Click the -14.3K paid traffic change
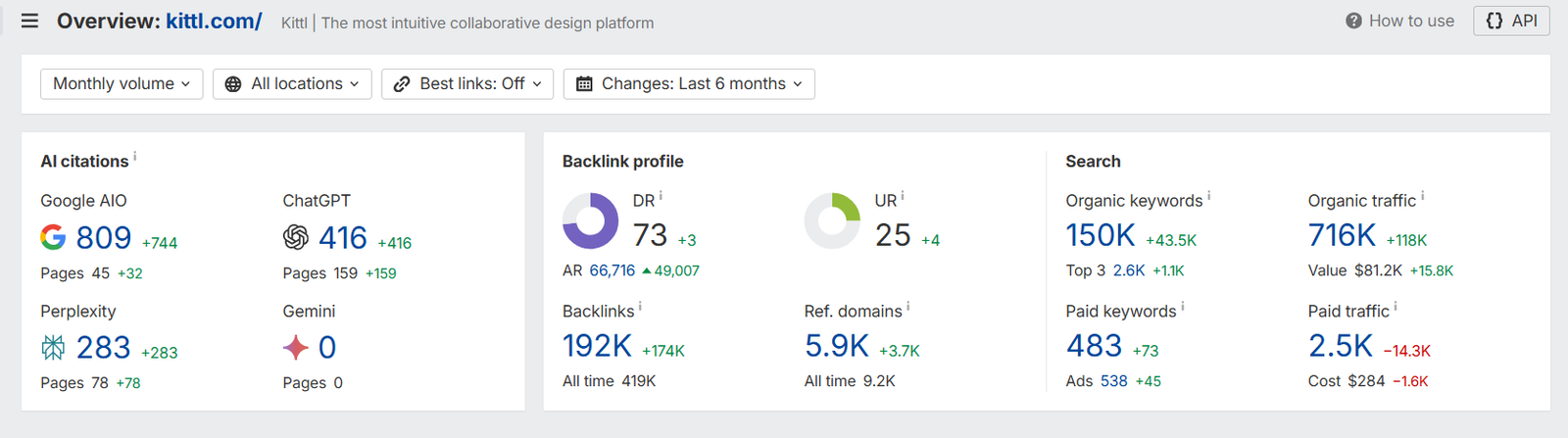Viewport: 1568px width, 438px height. [1407, 351]
